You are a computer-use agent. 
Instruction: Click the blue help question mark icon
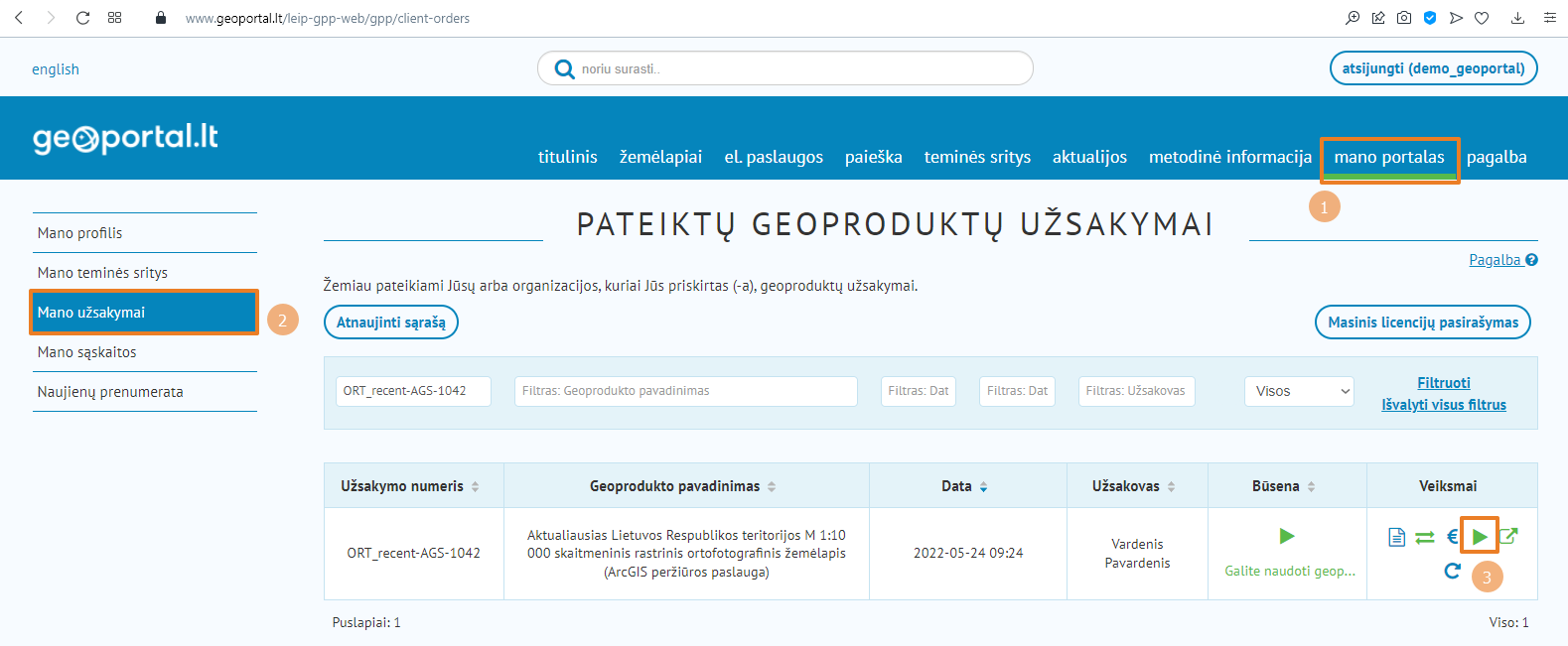[1531, 260]
